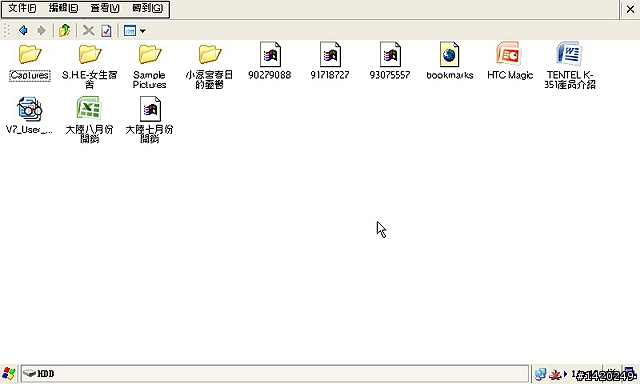The image size is (640, 384).
Task: Select the 93075557 file icon
Action: pos(390,54)
